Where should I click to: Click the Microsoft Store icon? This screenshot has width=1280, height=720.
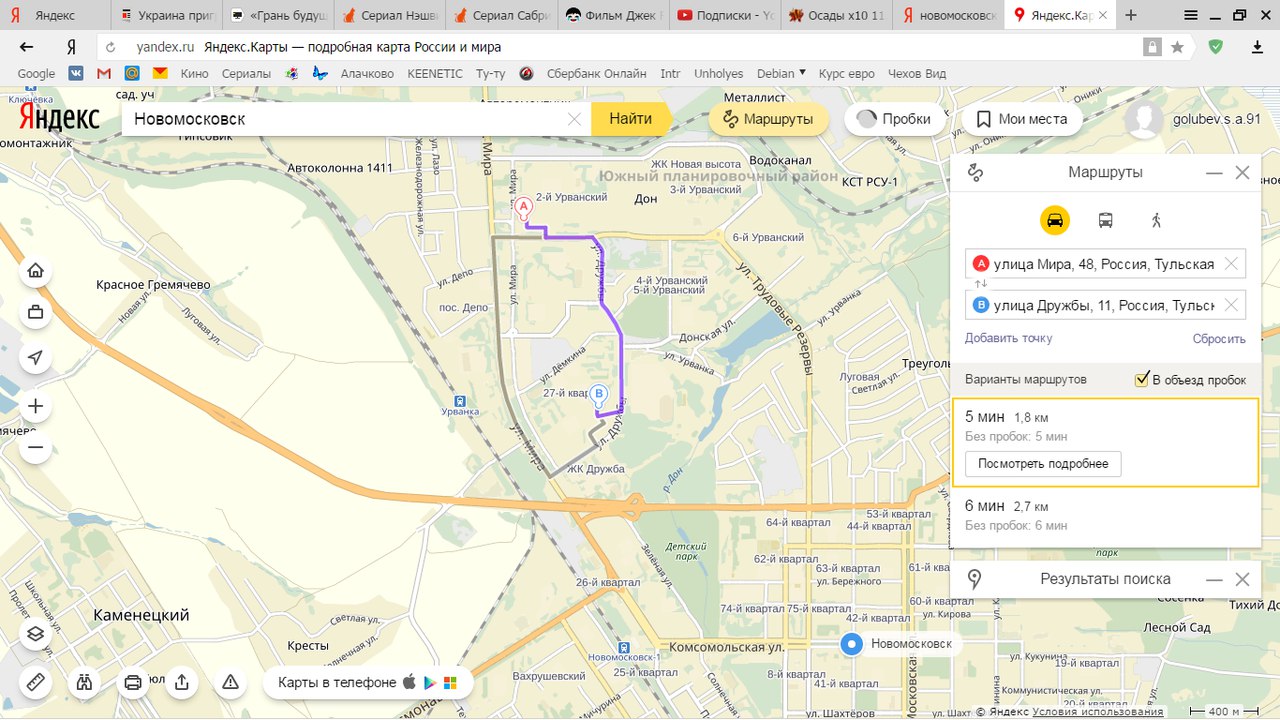pos(450,682)
